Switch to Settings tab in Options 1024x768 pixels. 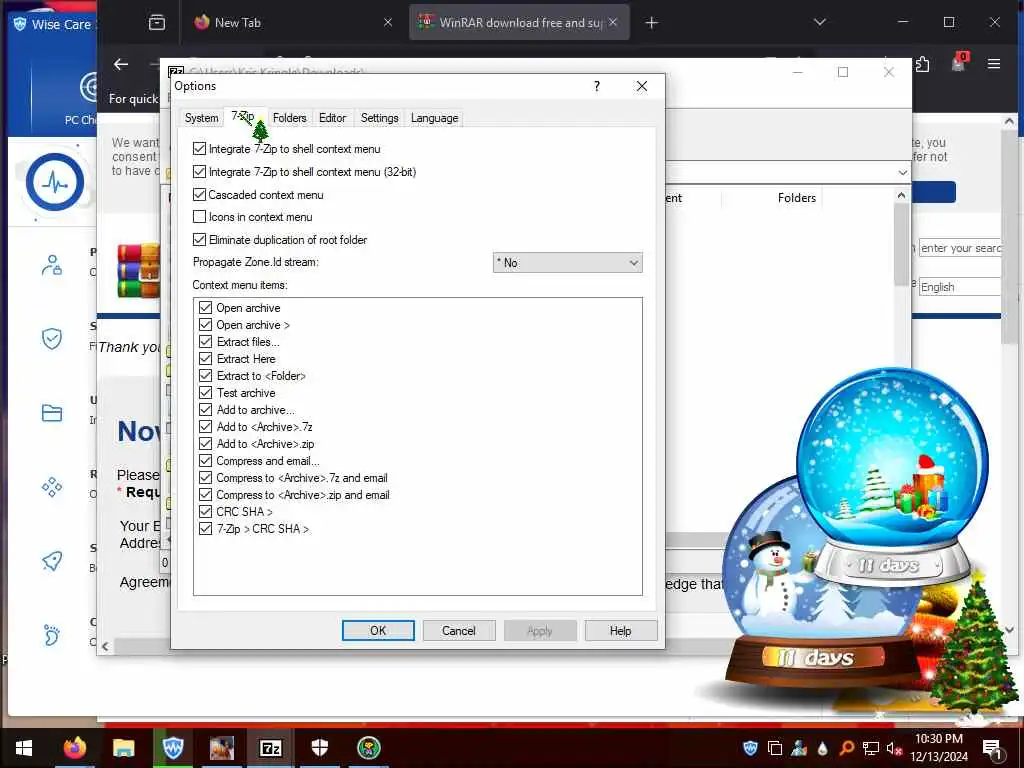pos(379,118)
